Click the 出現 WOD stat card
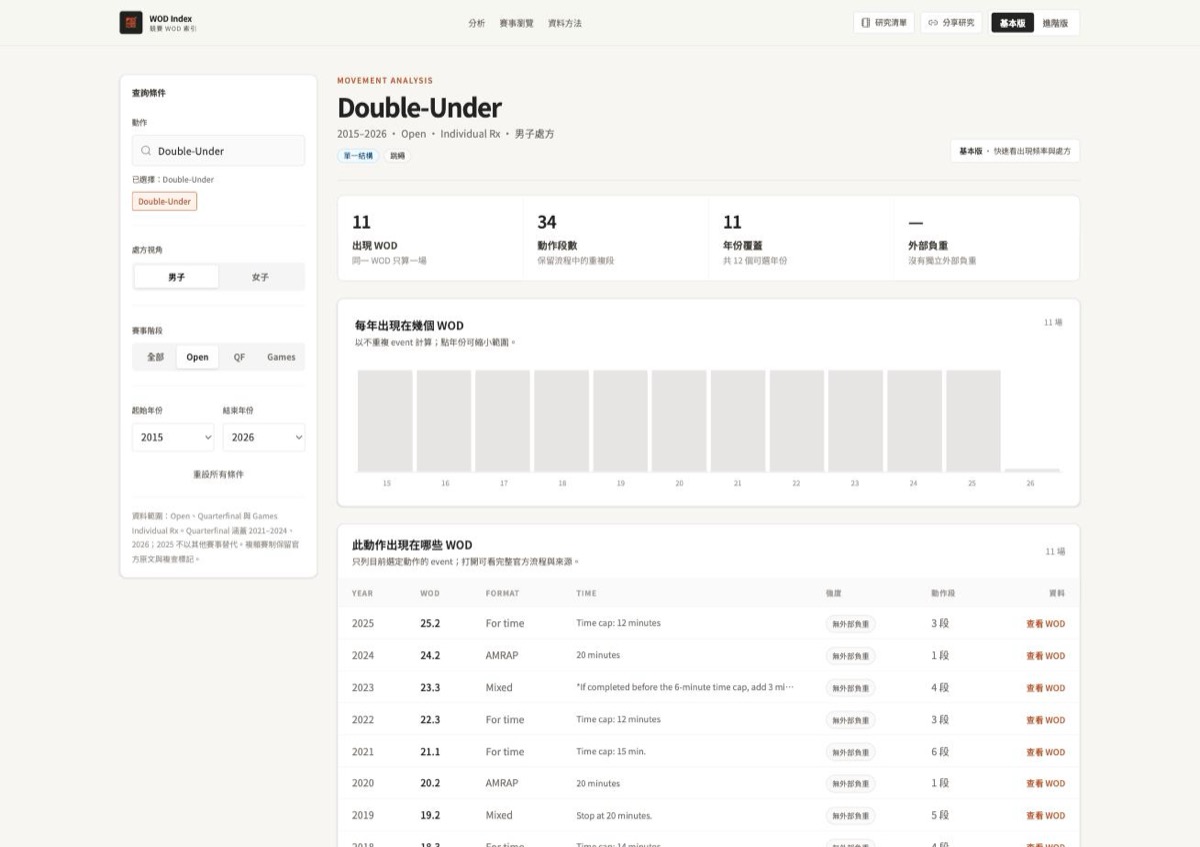This screenshot has height=847, width=1200. (430, 238)
